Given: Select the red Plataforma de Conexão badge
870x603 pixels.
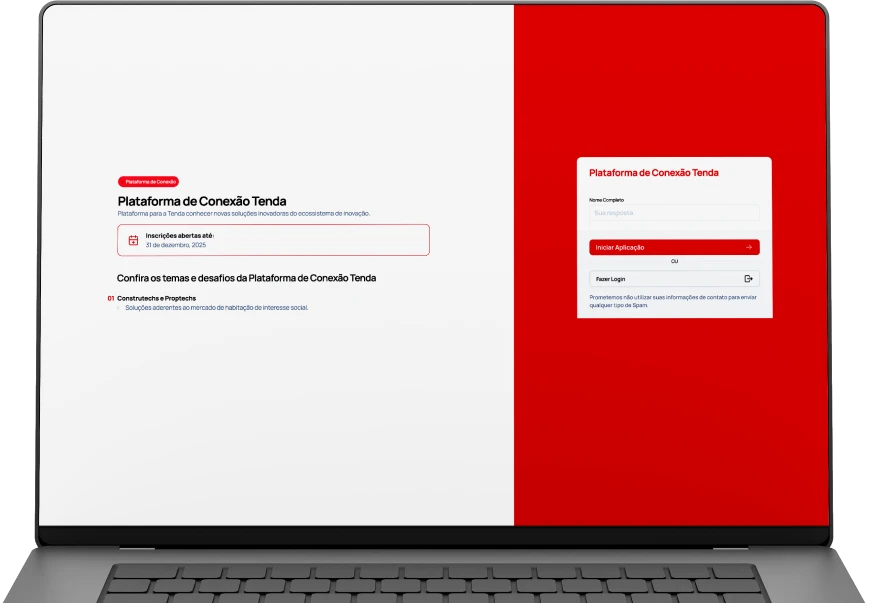Looking at the screenshot, I should coord(149,182).
